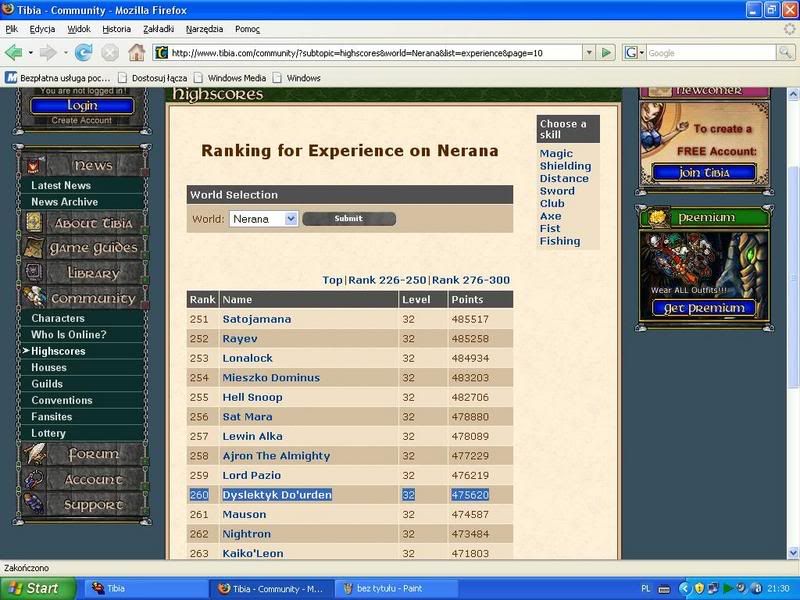The image size is (800, 600).
Task: Open the Widok menu
Action: click(x=79, y=29)
